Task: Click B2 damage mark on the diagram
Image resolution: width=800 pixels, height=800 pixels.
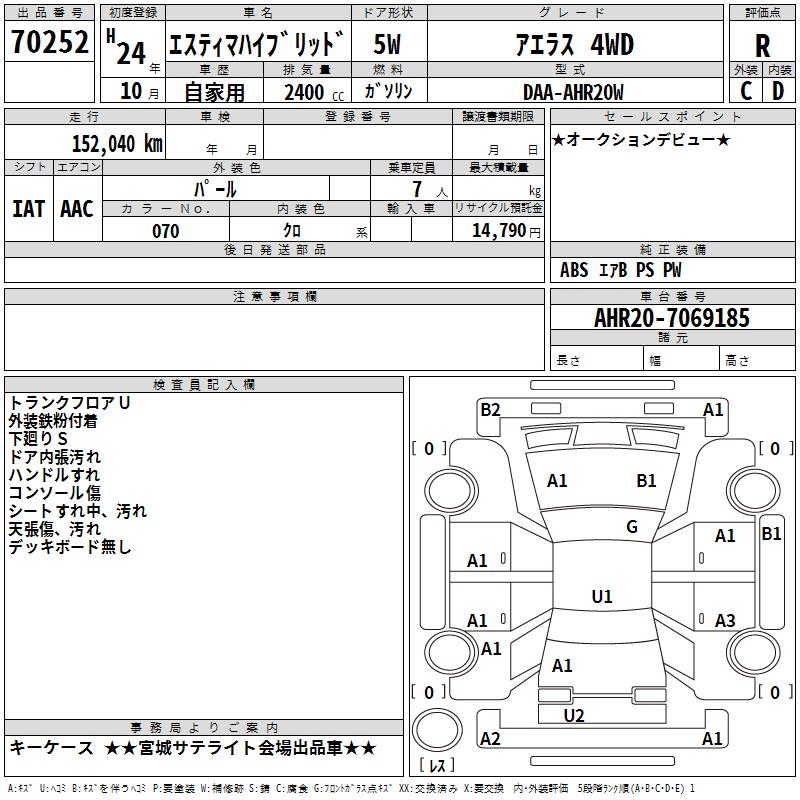Action: [x=490, y=410]
